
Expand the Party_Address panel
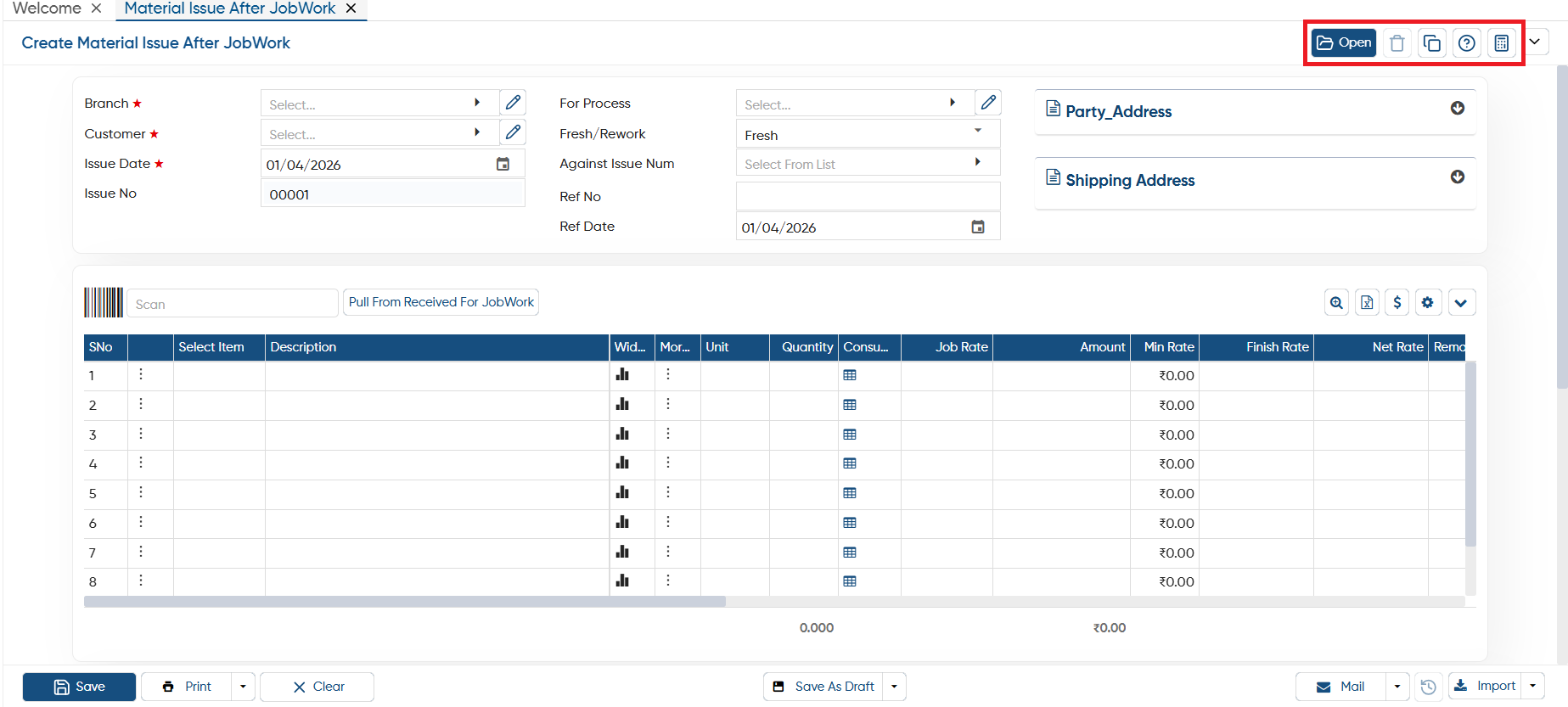[x=1458, y=108]
